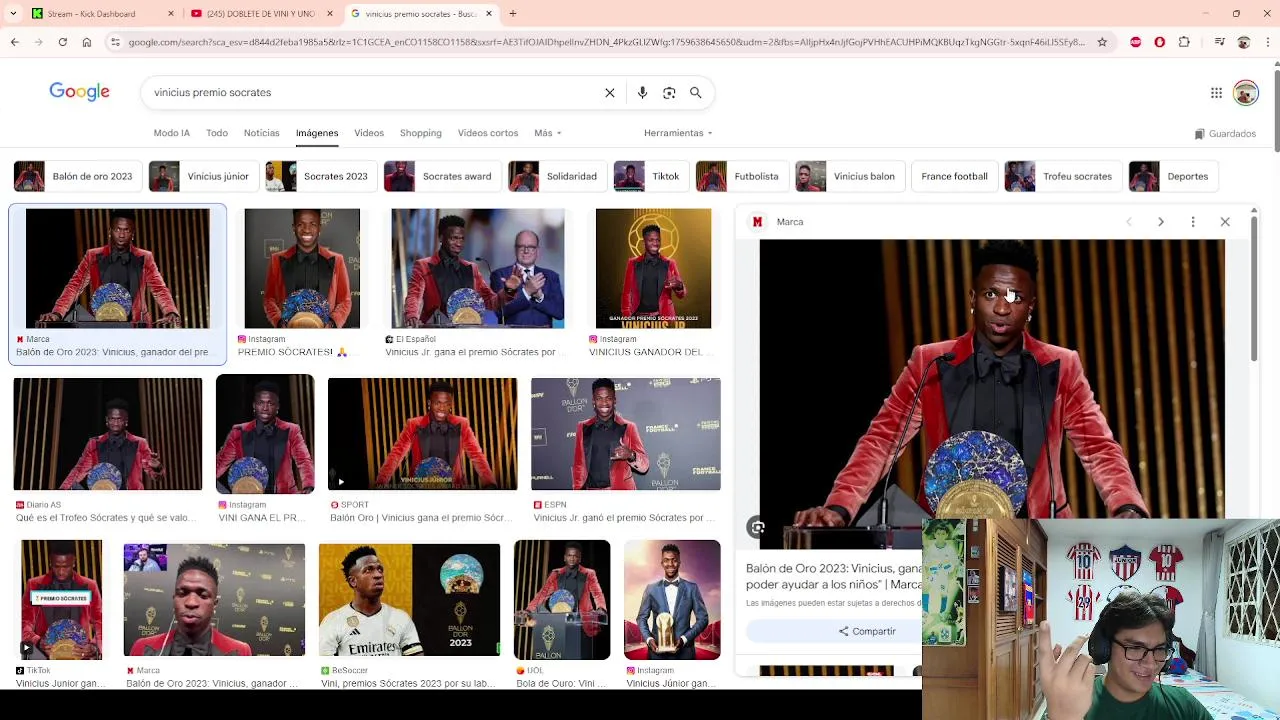Open a new browser tab
Image resolution: width=1280 pixels, height=720 pixels.
[513, 14]
